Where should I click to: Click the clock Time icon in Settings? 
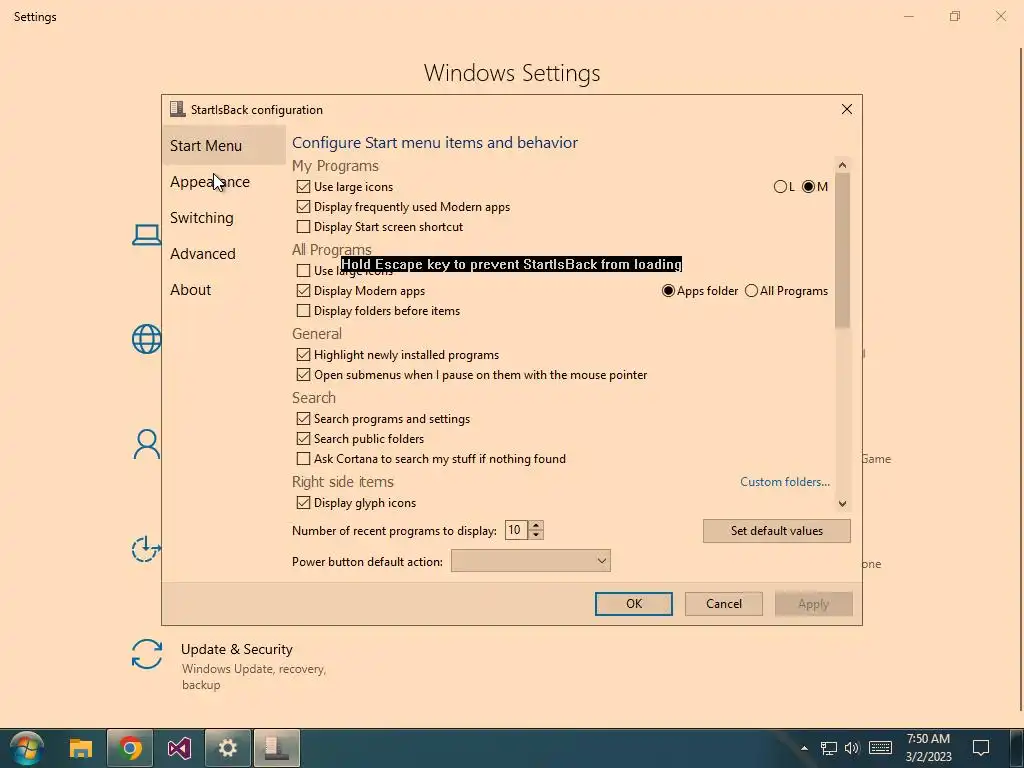coord(146,549)
